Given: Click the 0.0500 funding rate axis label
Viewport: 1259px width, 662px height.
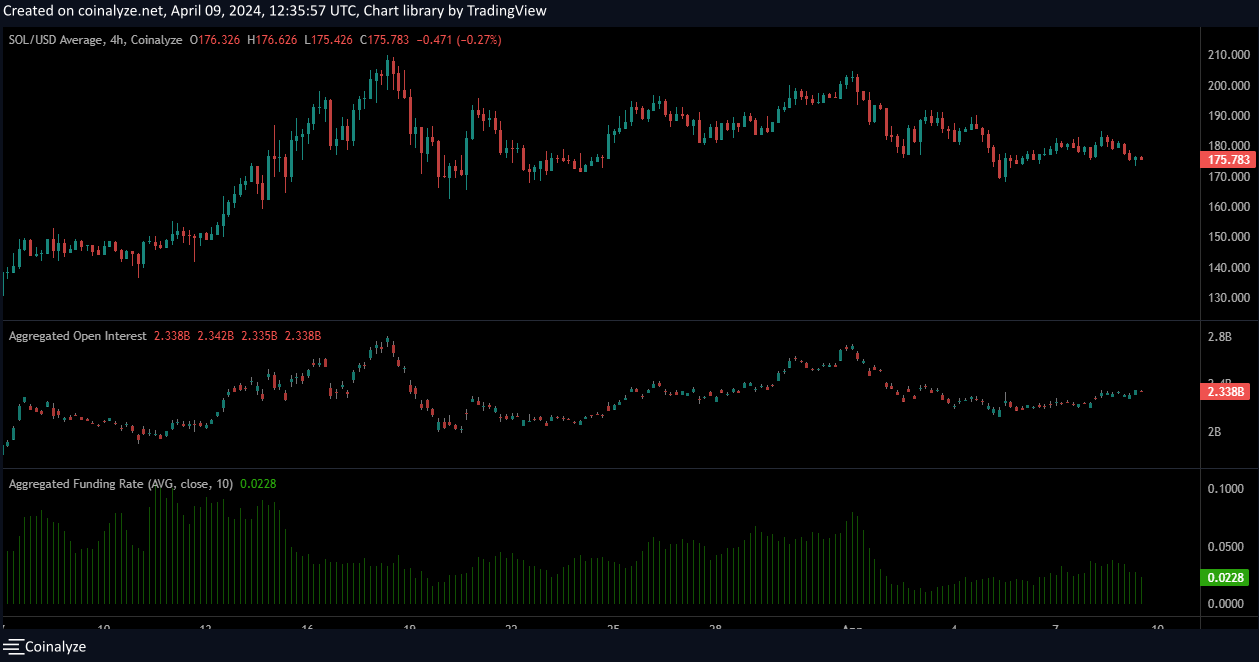Looking at the screenshot, I should point(1225,547).
